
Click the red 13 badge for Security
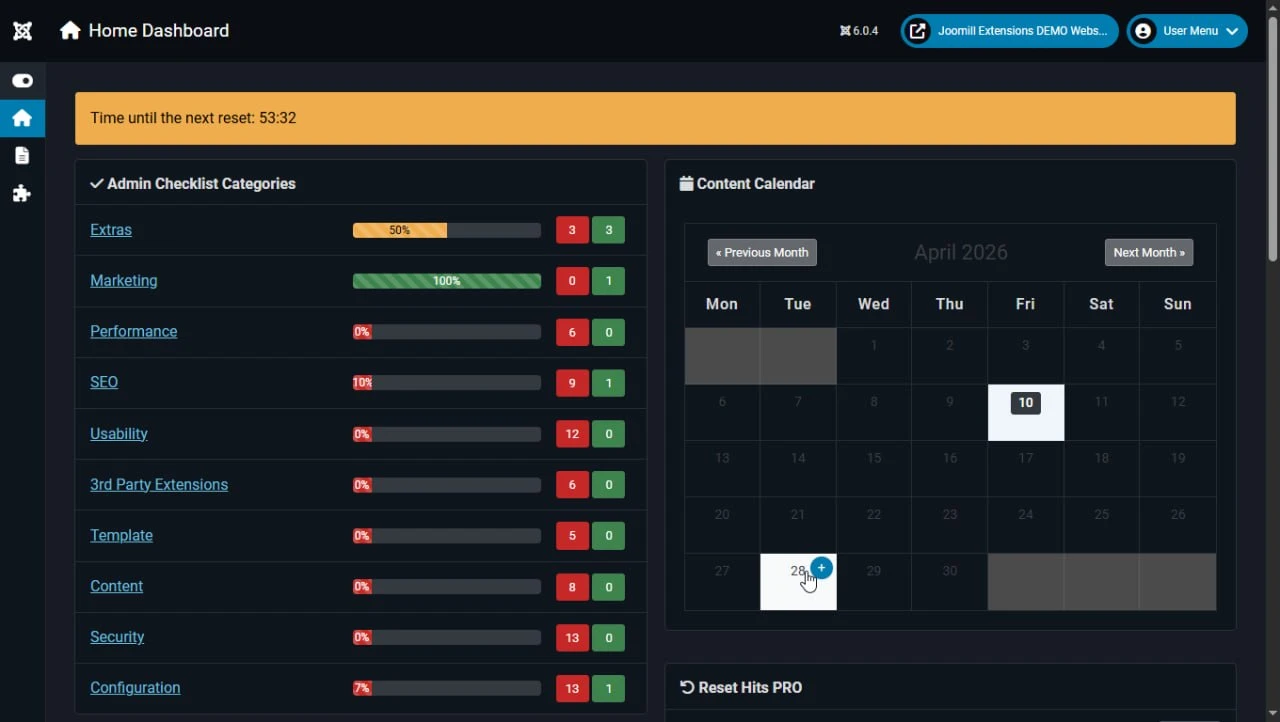pos(572,637)
